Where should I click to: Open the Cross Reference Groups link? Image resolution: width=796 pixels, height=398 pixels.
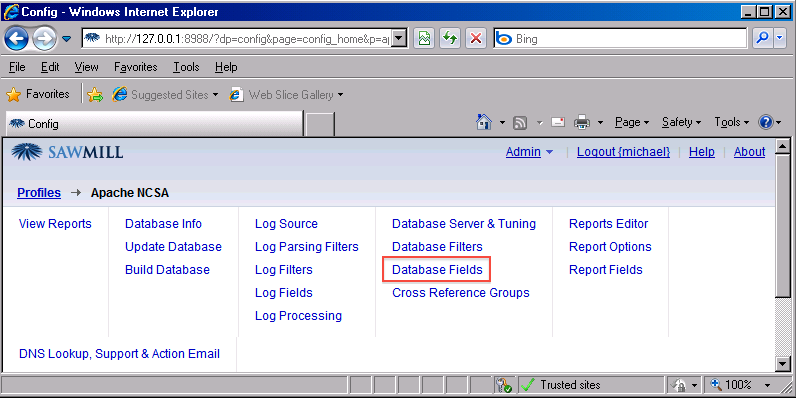461,293
